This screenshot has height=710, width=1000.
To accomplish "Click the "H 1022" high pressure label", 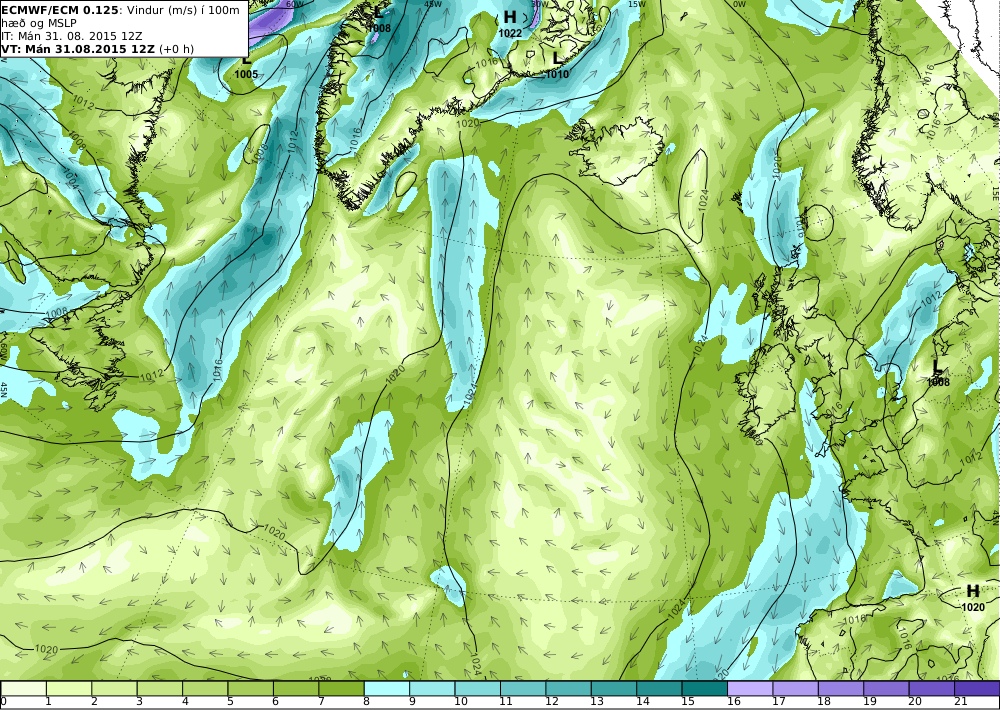I will 510,24.
